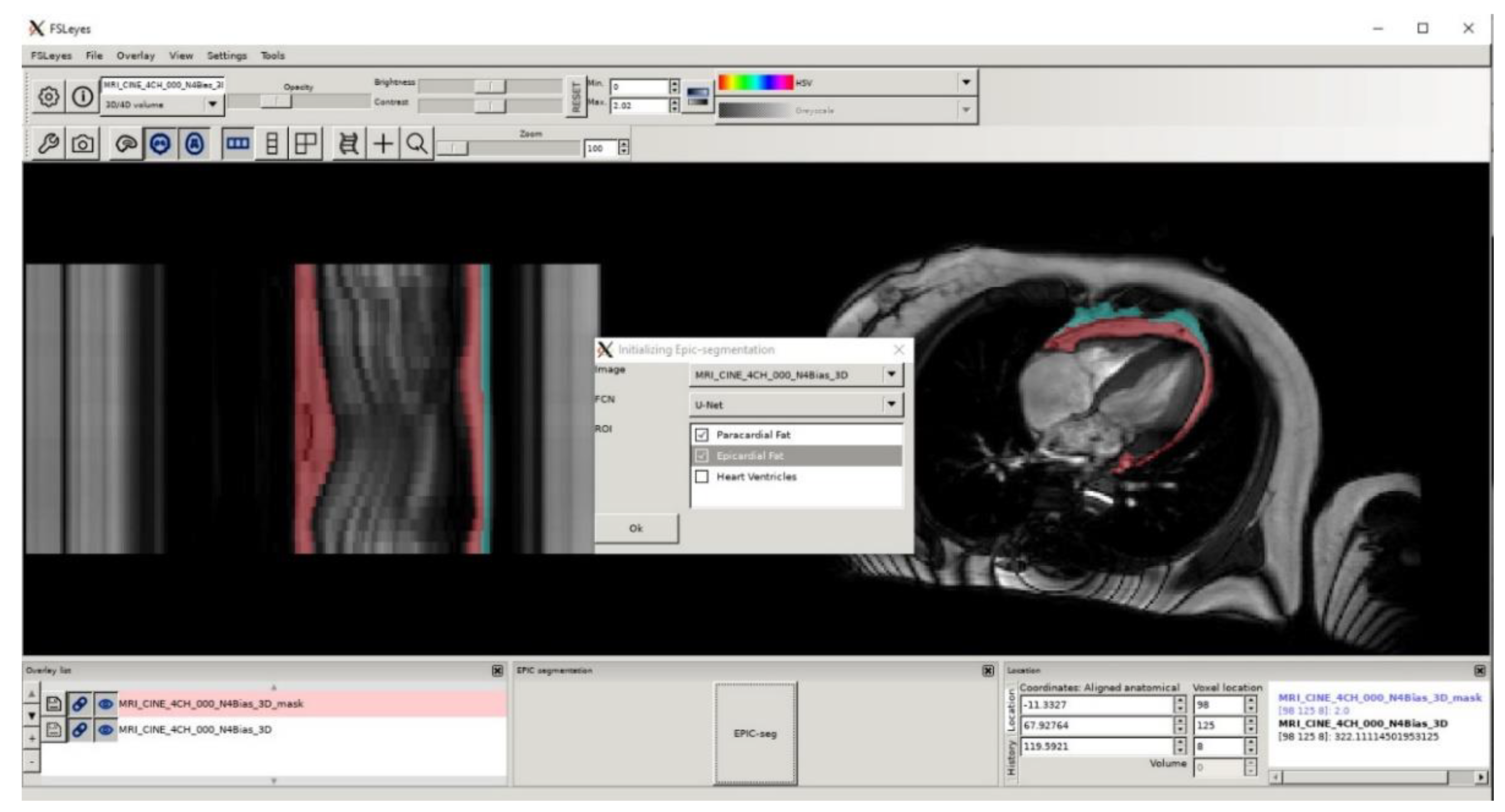Image resolution: width=1505 pixels, height=812 pixels.
Task: Click the zoom value stepper
Action: pyautogui.click(x=624, y=148)
